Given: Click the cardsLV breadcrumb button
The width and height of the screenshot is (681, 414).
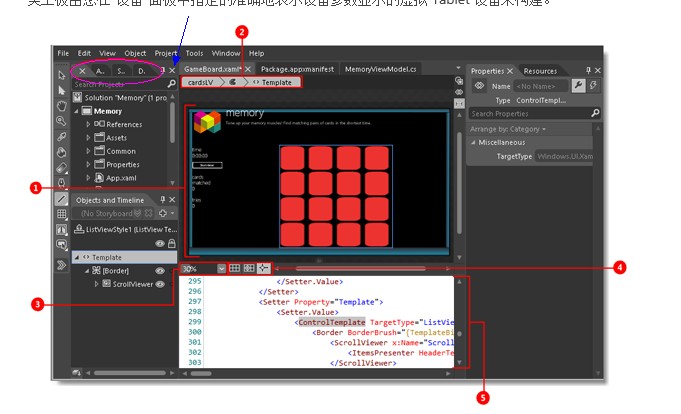Looking at the screenshot, I should pos(200,82).
